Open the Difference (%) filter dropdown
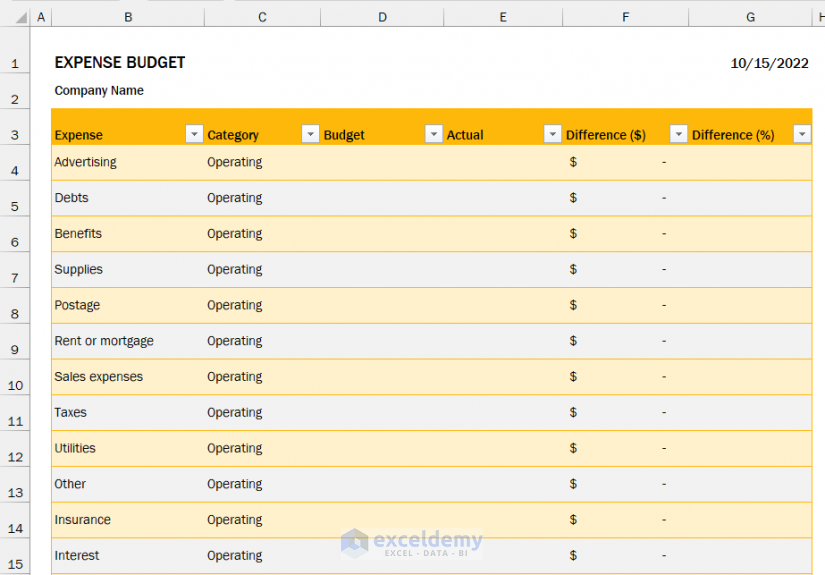 (802, 134)
